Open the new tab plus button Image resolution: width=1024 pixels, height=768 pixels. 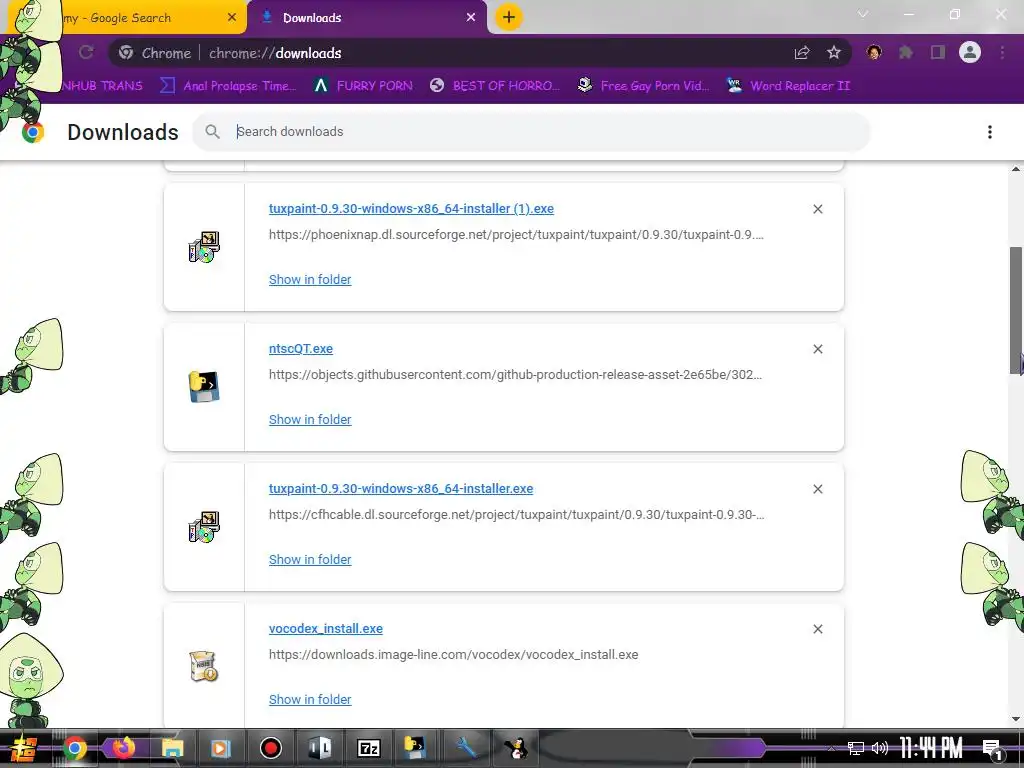tap(509, 17)
